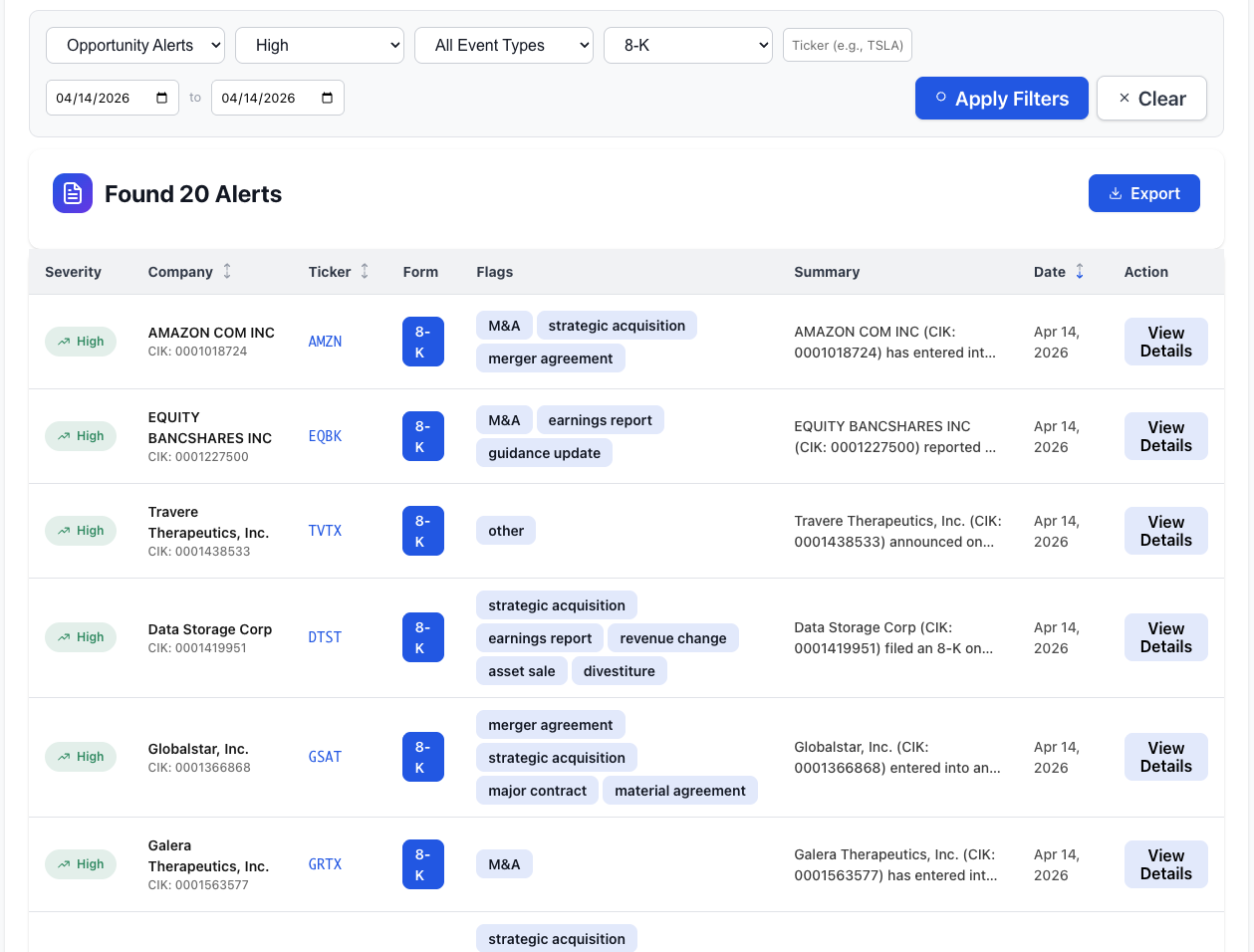Click the company name Data Storage Corp
Screen dimensions: 1254x952
click(x=210, y=629)
